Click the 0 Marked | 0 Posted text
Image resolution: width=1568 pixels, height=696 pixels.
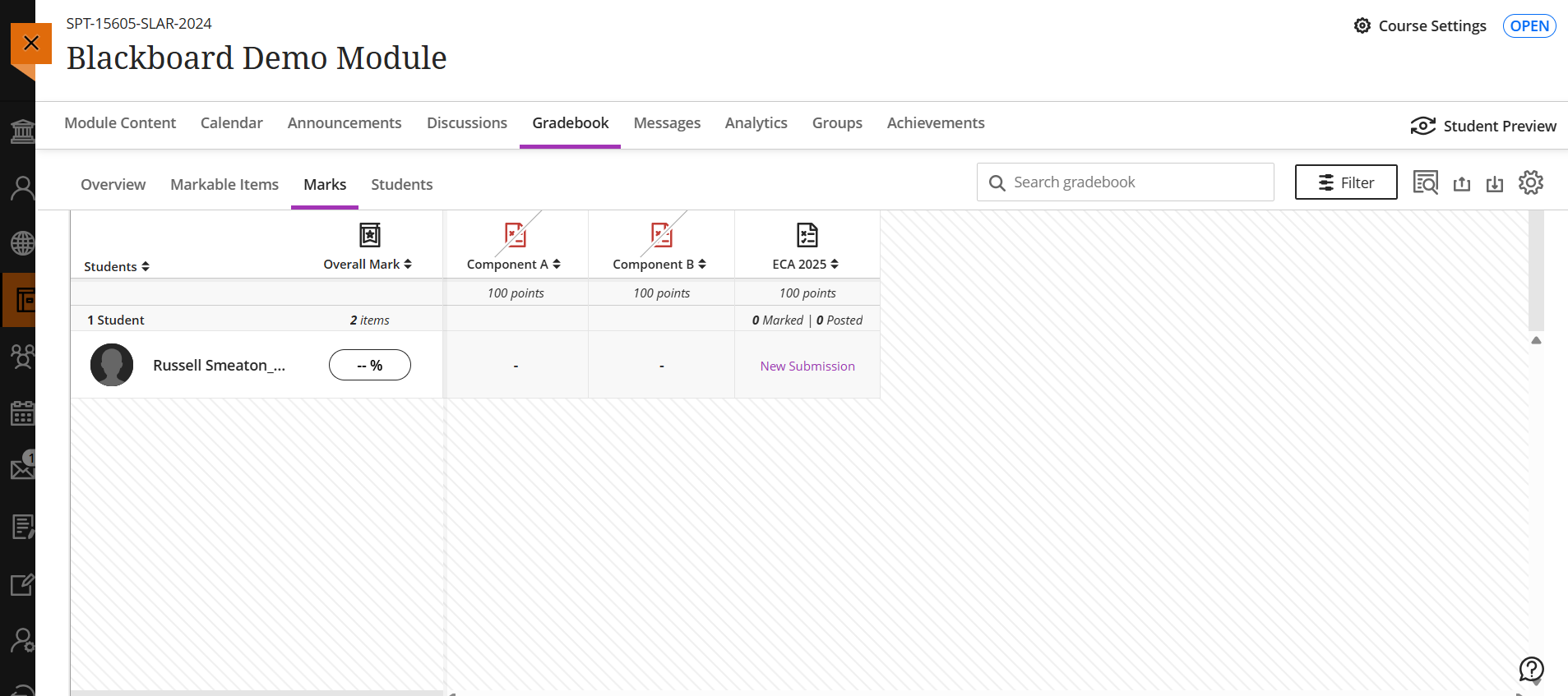click(x=807, y=320)
